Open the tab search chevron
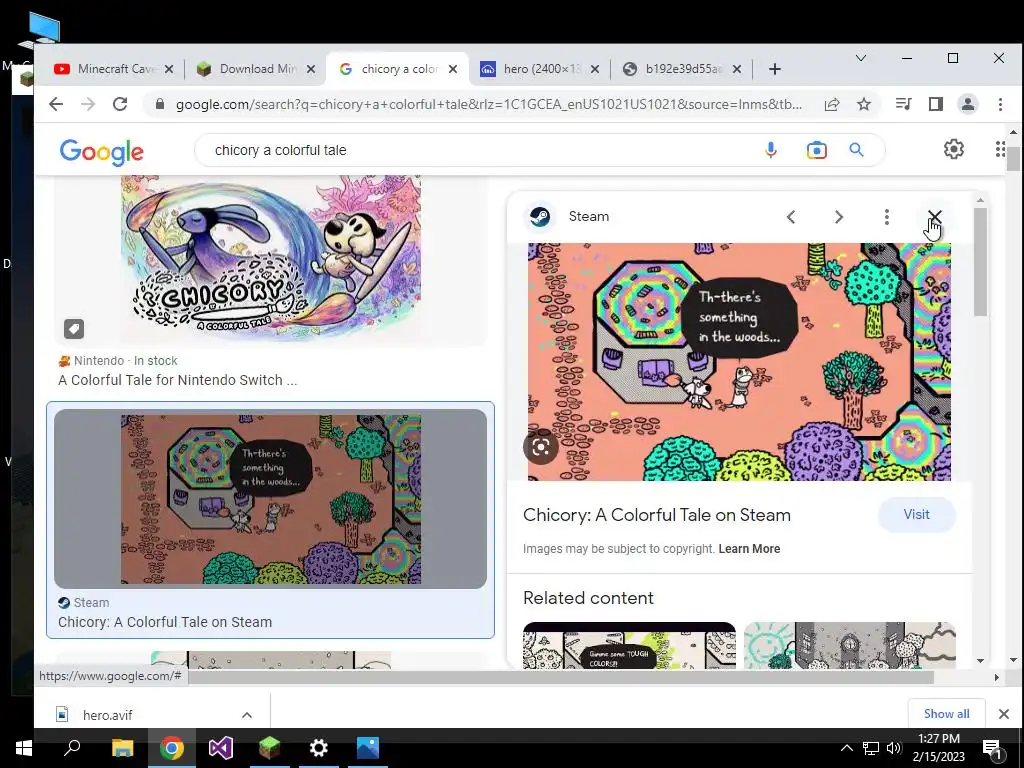This screenshot has height=768, width=1024. (861, 58)
